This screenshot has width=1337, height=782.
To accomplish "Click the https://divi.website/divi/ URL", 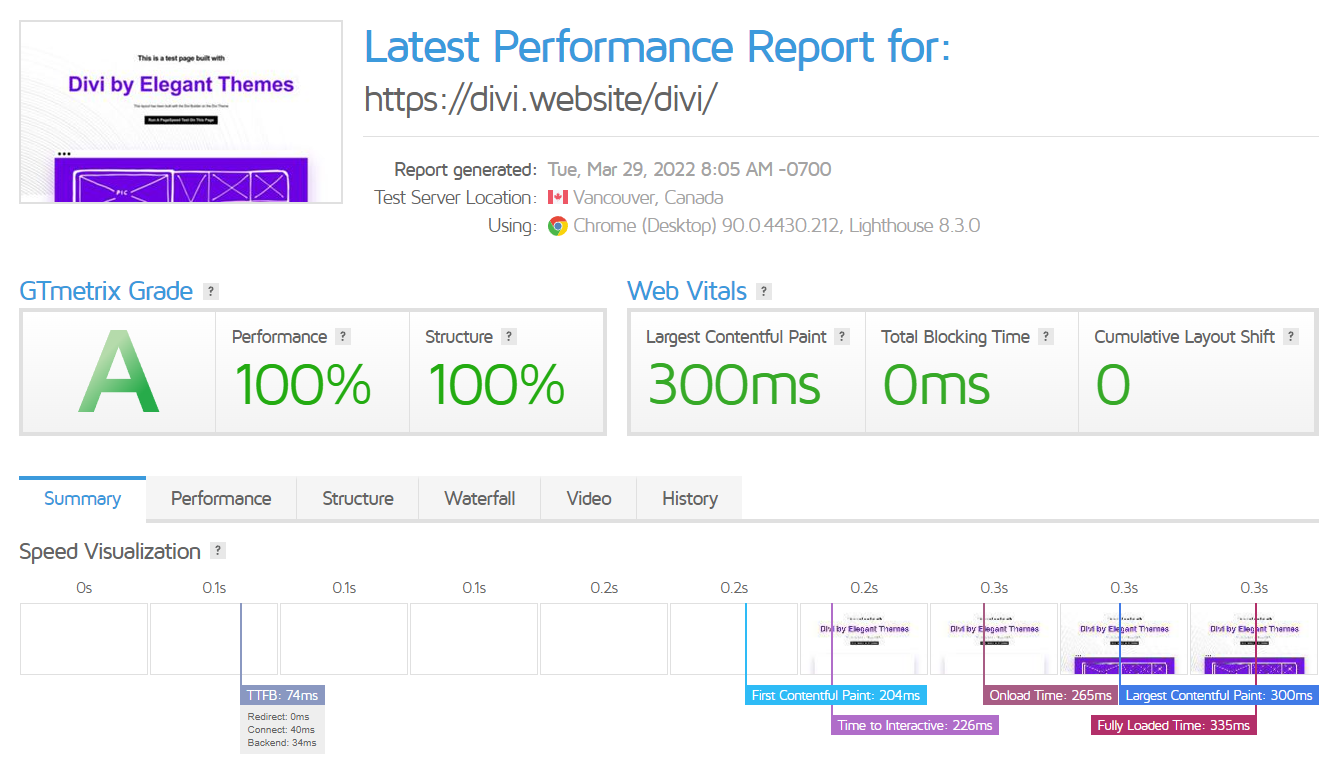I will (541, 99).
